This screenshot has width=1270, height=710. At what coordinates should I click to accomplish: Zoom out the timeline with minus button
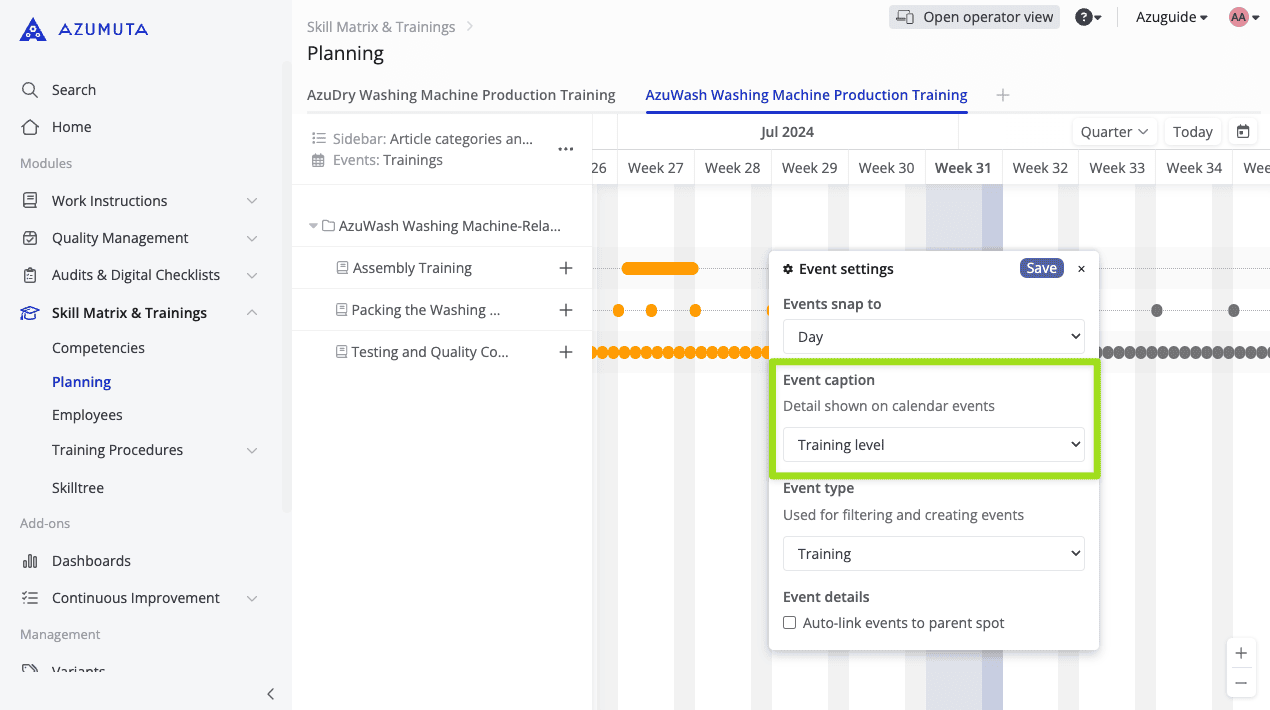pos(1241,683)
